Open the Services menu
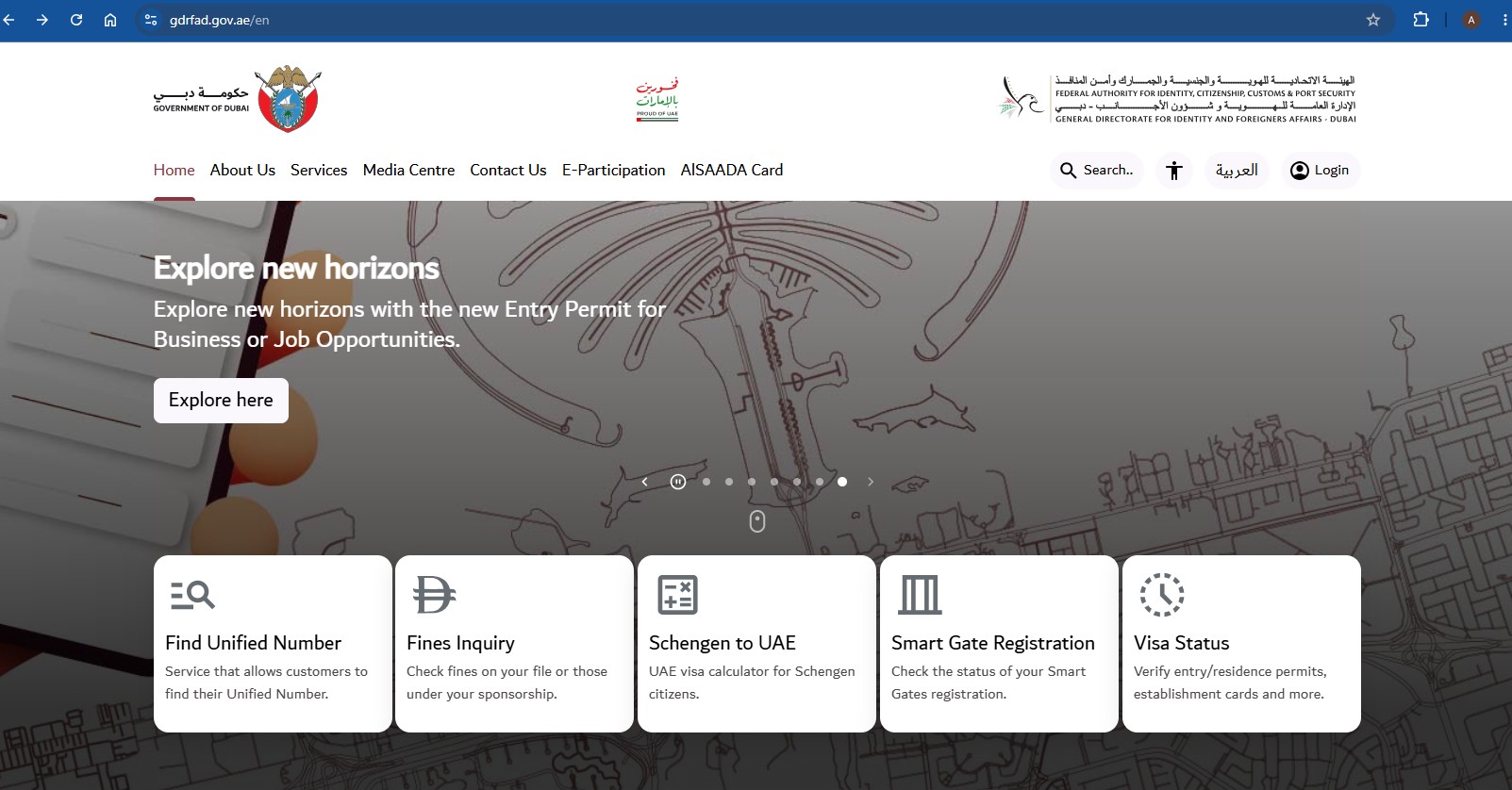 coord(319,170)
